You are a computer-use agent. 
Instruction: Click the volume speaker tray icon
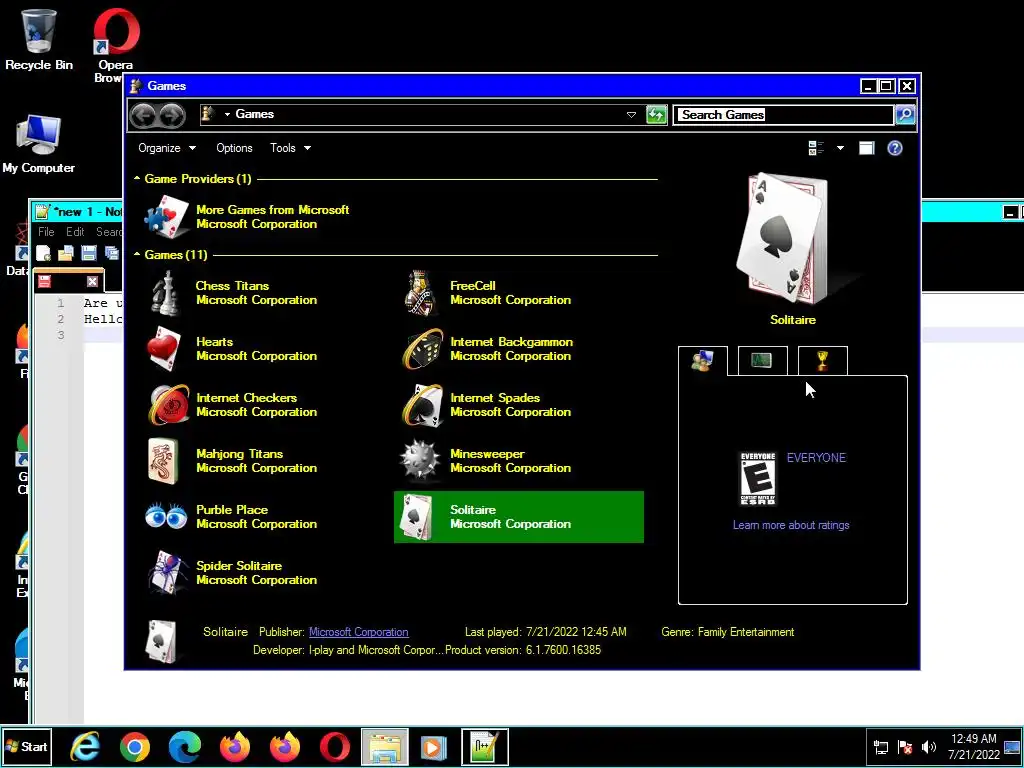coord(928,746)
